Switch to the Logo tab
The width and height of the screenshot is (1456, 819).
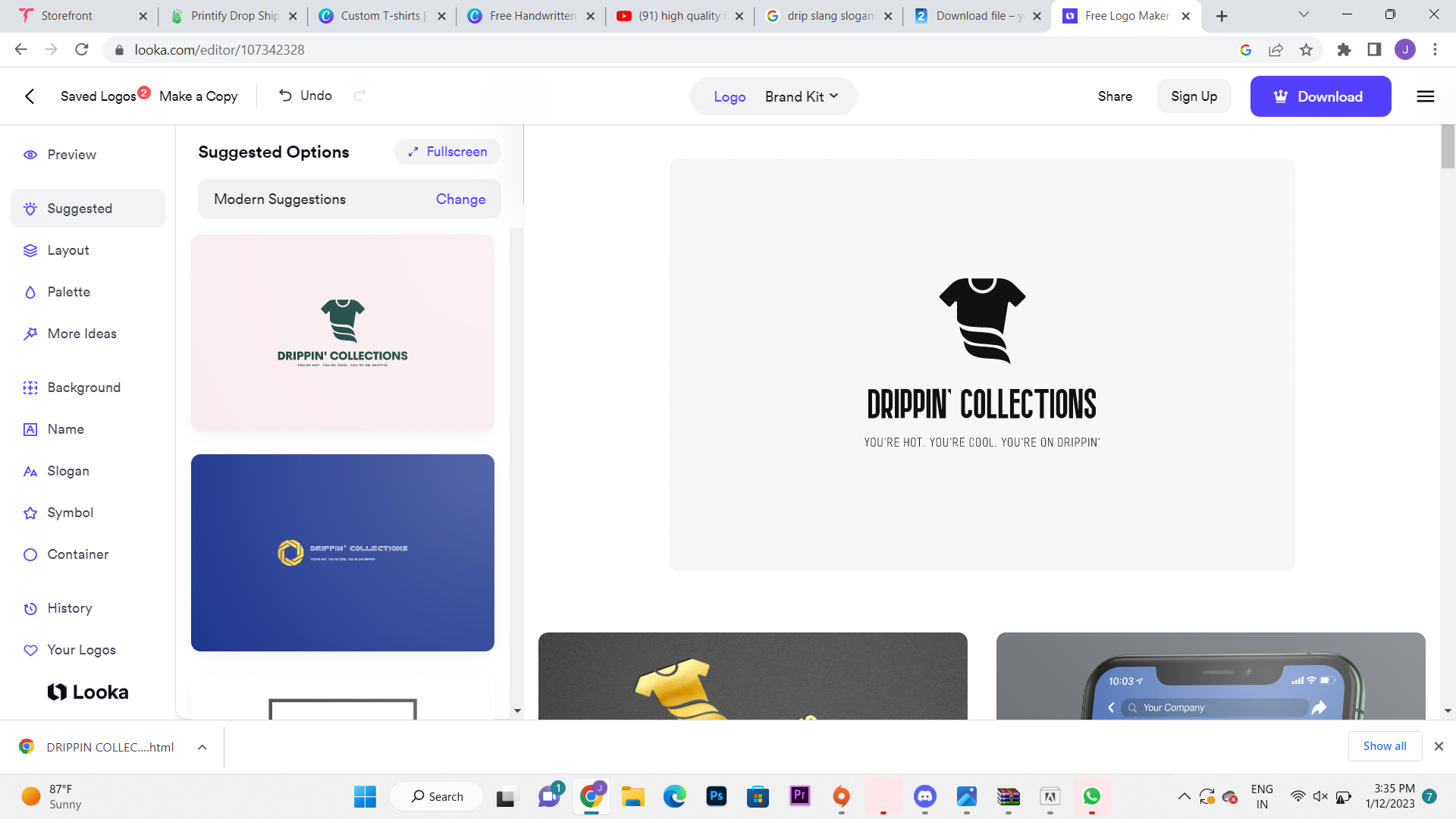tap(730, 97)
